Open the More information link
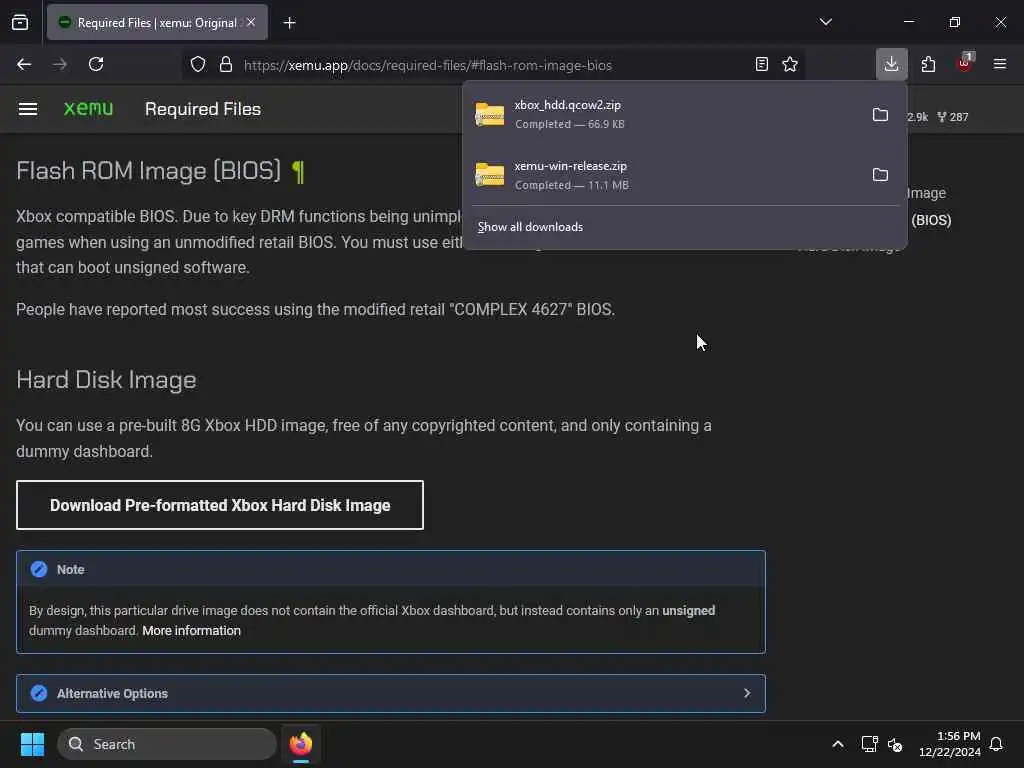This screenshot has width=1024, height=768. 191,631
